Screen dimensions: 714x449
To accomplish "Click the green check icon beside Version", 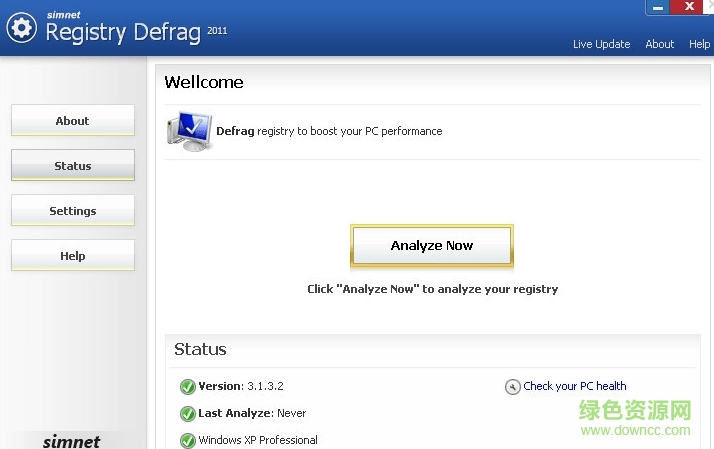I will 187,387.
